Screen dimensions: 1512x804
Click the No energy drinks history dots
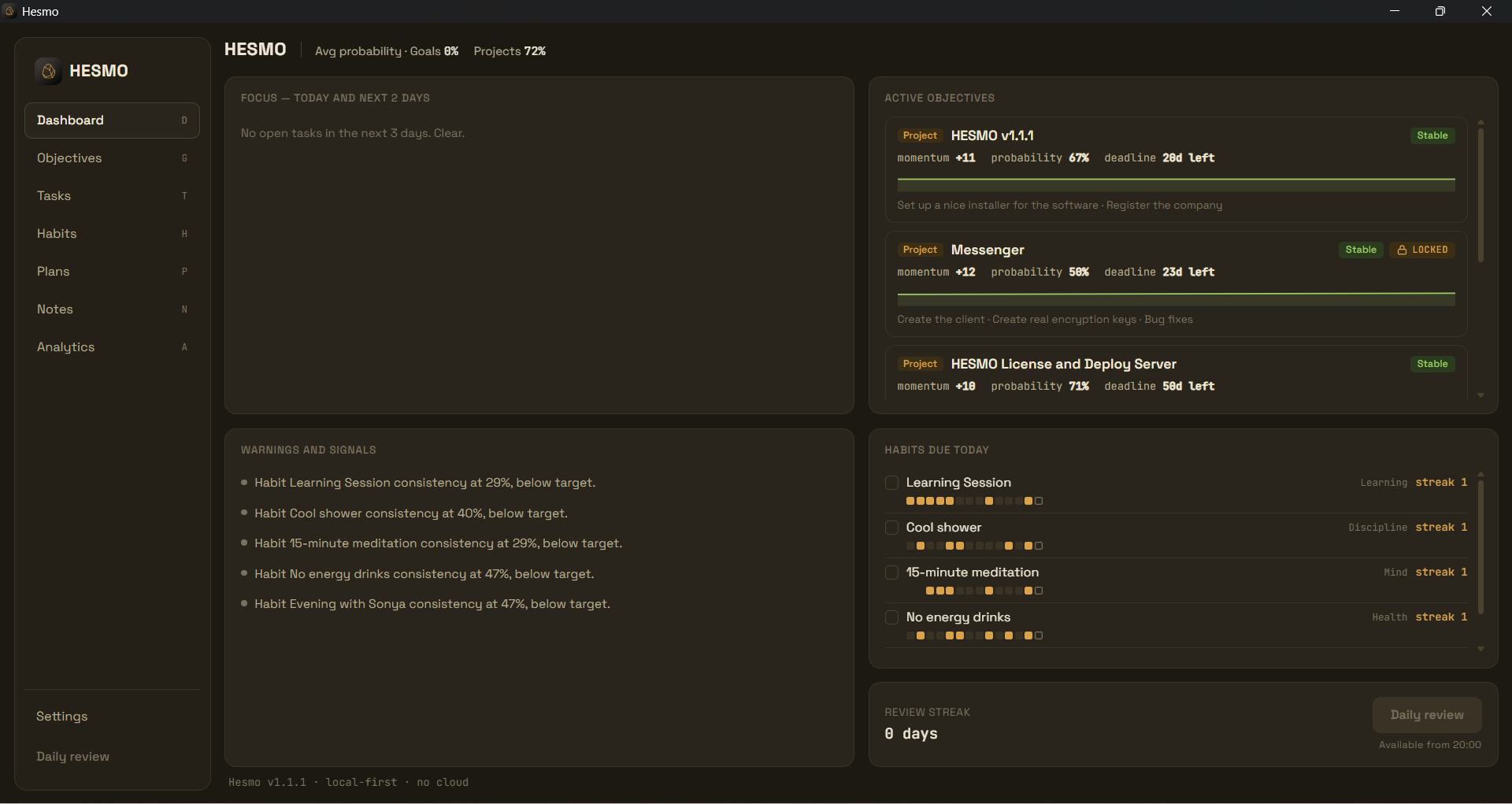tap(974, 636)
